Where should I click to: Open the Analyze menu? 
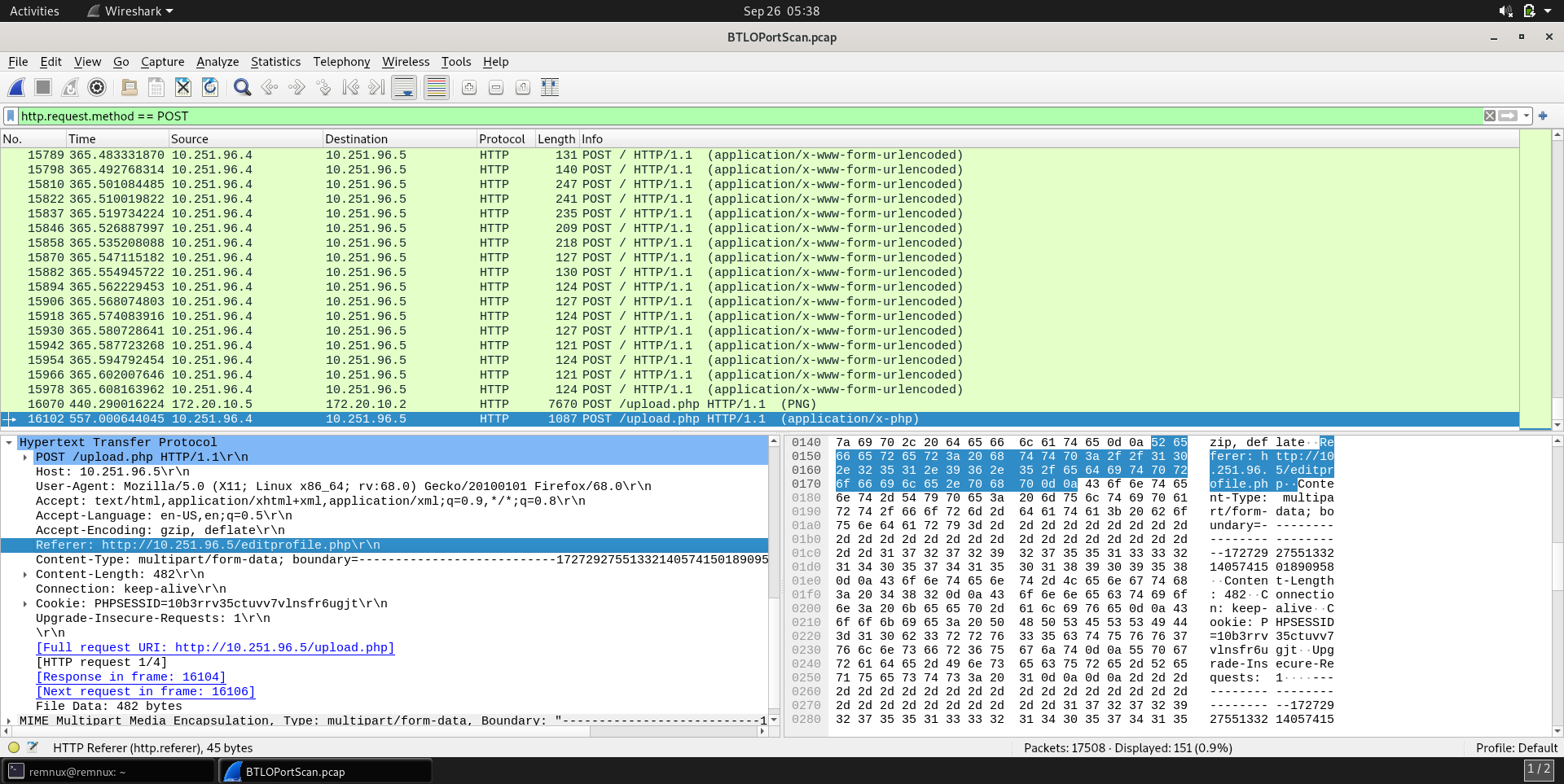coord(217,62)
